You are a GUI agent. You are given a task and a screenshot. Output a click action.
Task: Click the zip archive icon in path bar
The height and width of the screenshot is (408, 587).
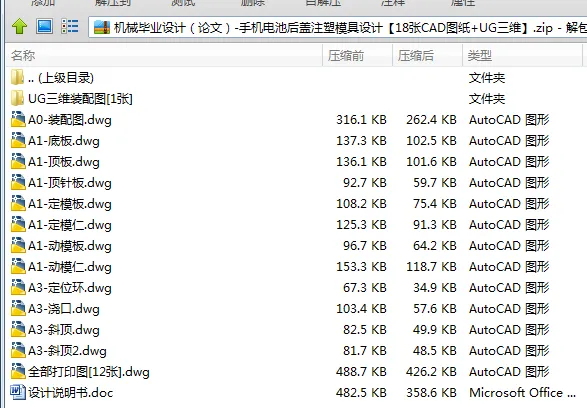[102, 27]
